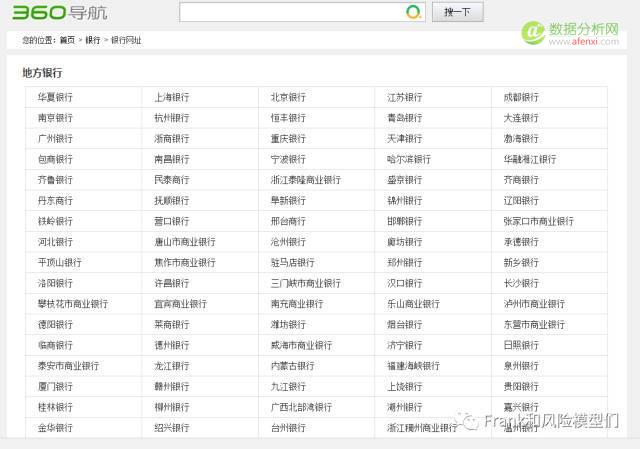Open 洛阳银行 link
Screen dimensions: 640x449
click(55, 283)
